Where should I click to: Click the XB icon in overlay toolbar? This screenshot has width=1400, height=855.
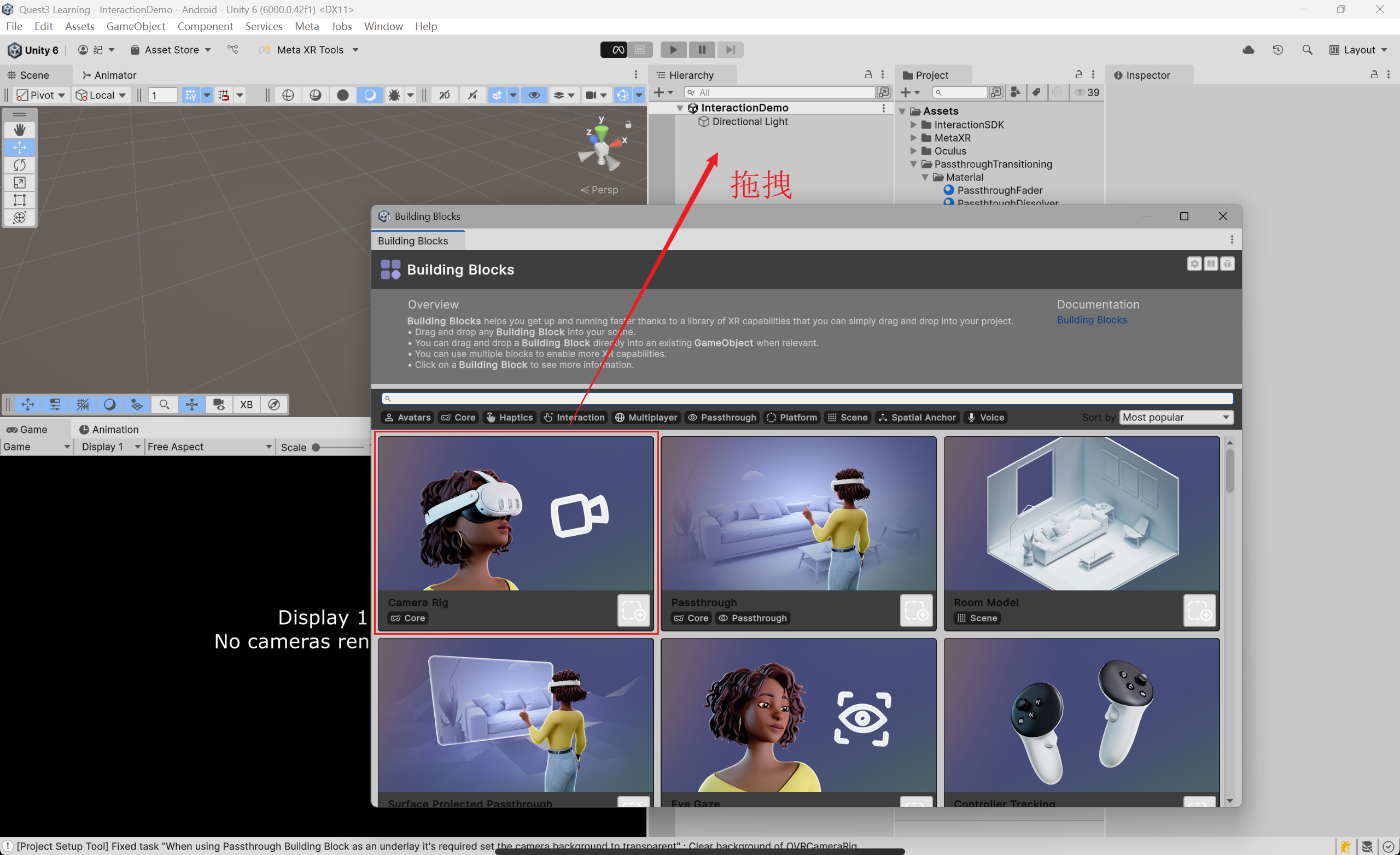coord(246,405)
